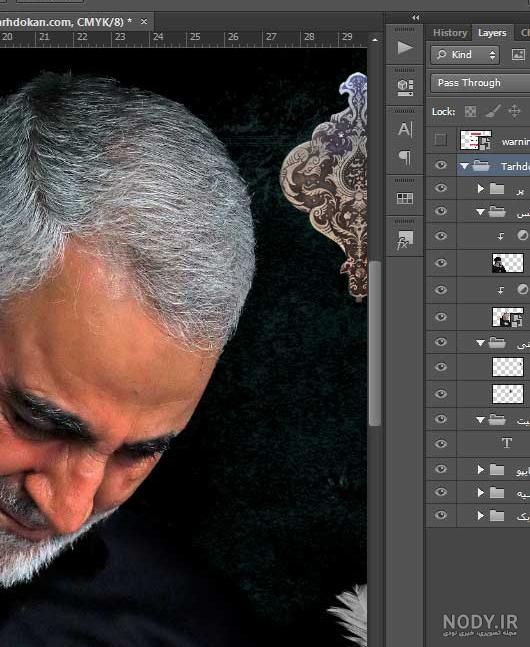Image resolution: width=530 pixels, height=647 pixels.
Task: Select the warning layer thumbnail
Action: click(476, 139)
